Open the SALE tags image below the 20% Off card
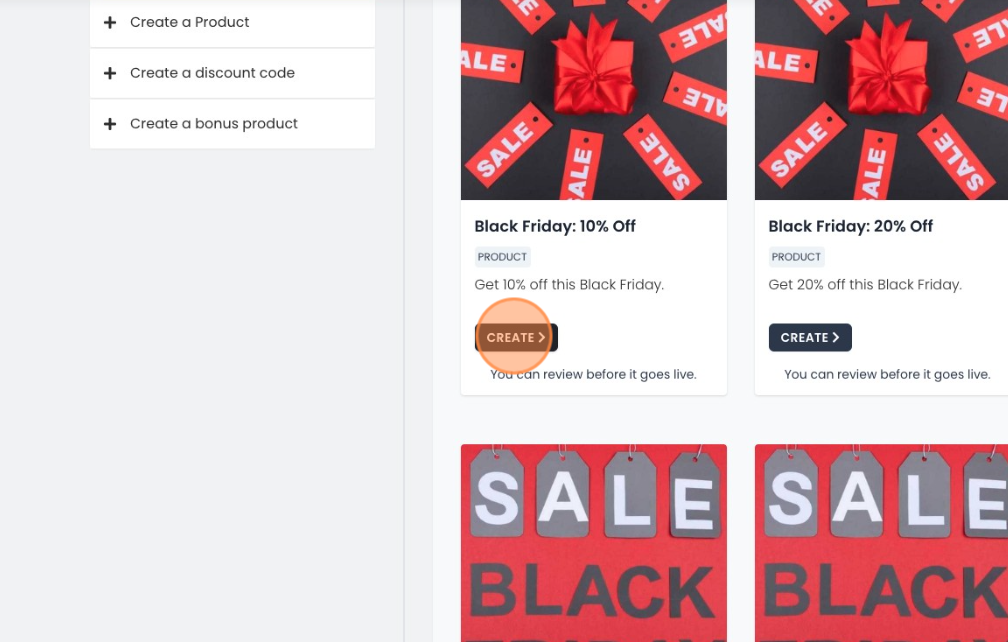The width and height of the screenshot is (1008, 642). 881,543
